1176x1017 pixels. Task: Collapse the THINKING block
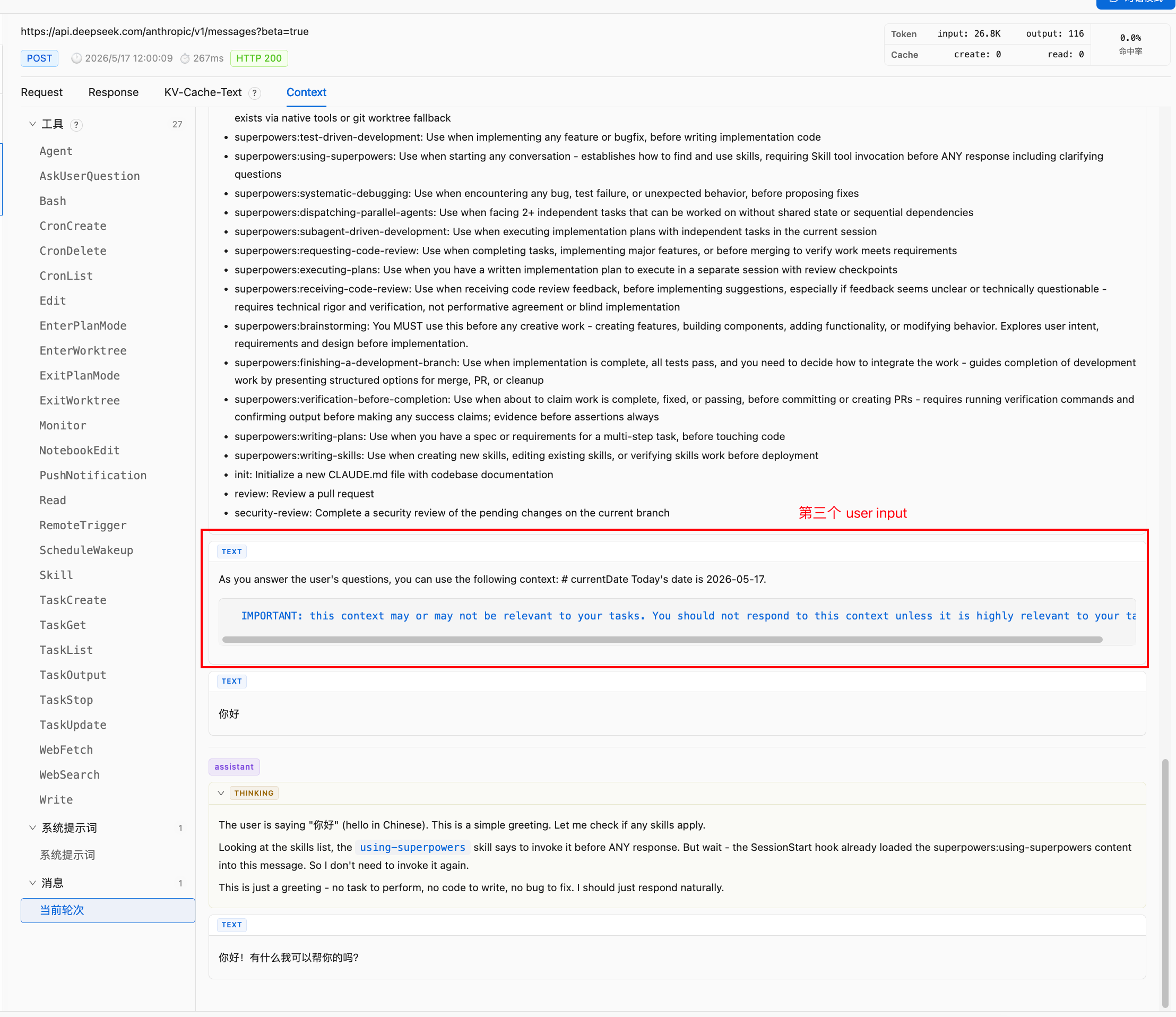pos(221,794)
